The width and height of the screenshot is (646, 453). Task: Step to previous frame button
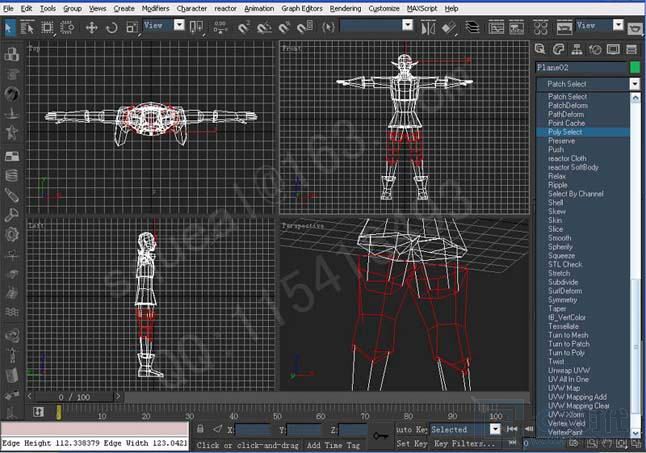529,429
